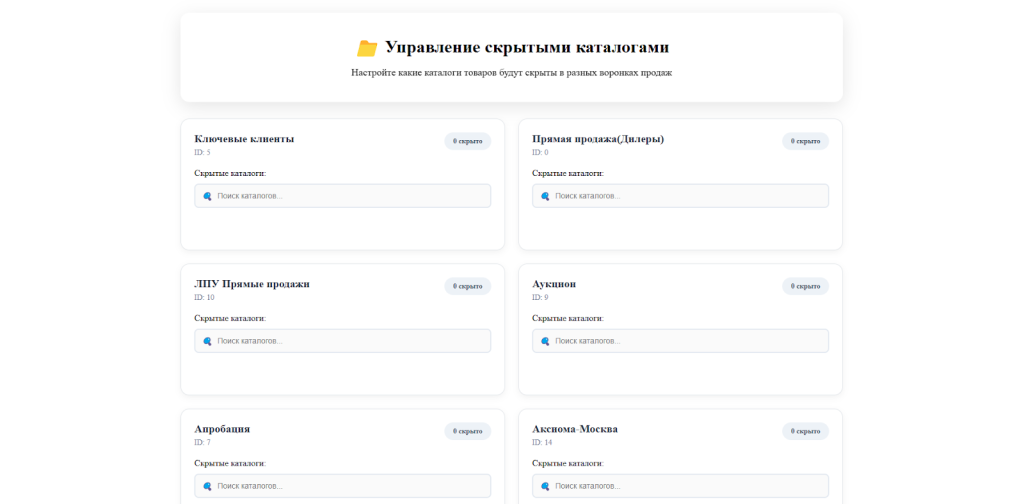This screenshot has width=1024, height=504.
Task: Click the '0 скрыто' badge on Апробация card
Action: point(467,431)
